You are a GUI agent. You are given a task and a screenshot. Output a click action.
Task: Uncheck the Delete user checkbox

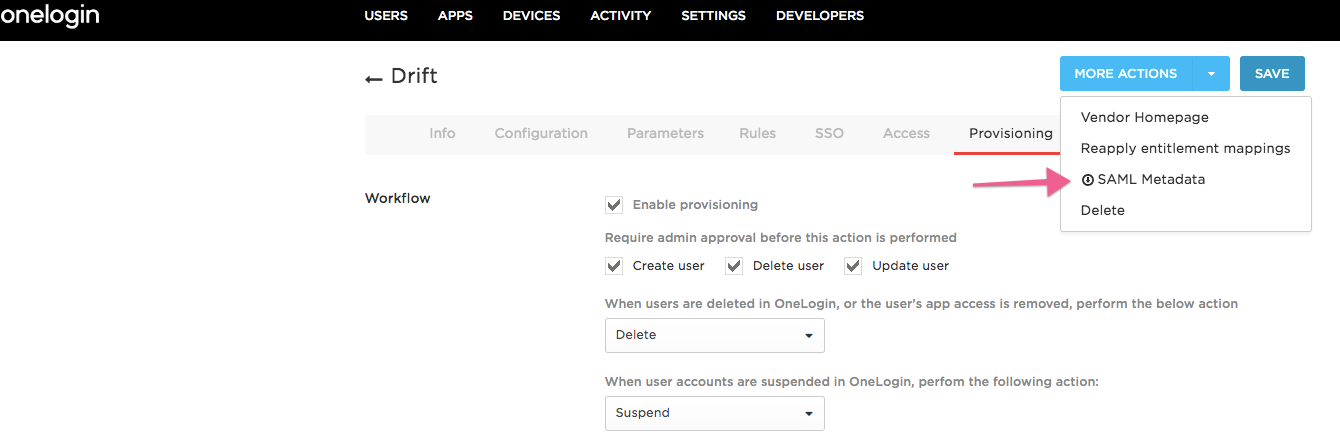[734, 266]
